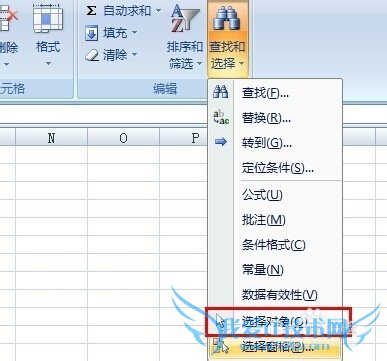Choose 转到(G)... from the menu
Screen dimensions: 387x361
click(275, 143)
